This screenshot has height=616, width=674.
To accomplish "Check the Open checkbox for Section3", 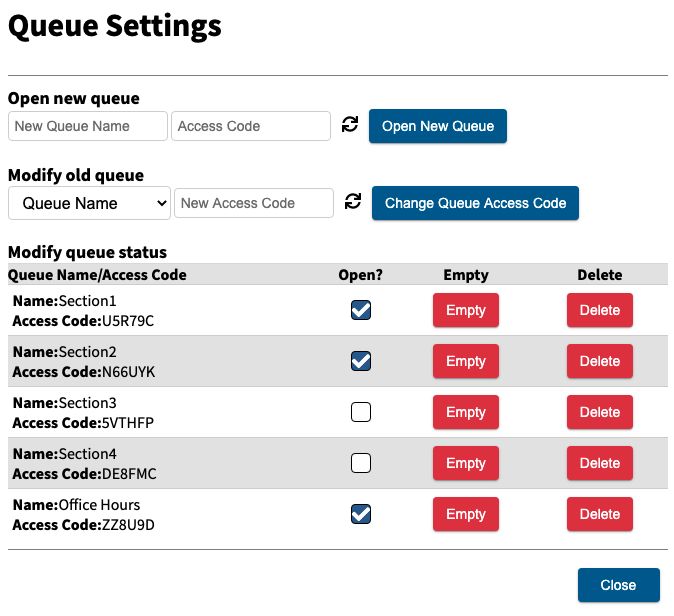I will tap(361, 412).
